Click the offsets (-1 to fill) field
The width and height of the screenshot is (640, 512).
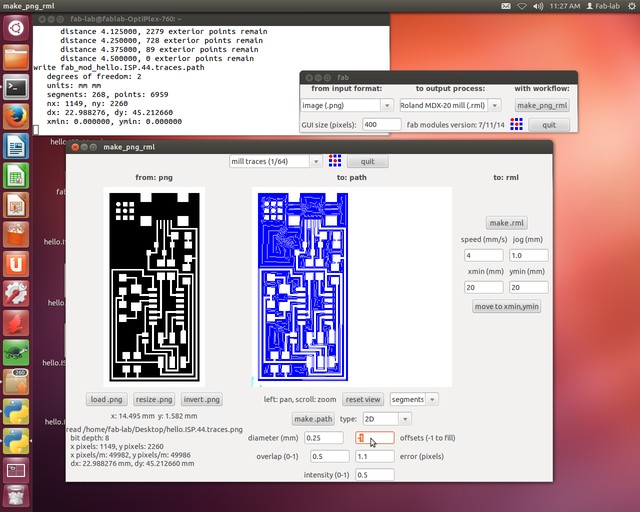coord(375,438)
